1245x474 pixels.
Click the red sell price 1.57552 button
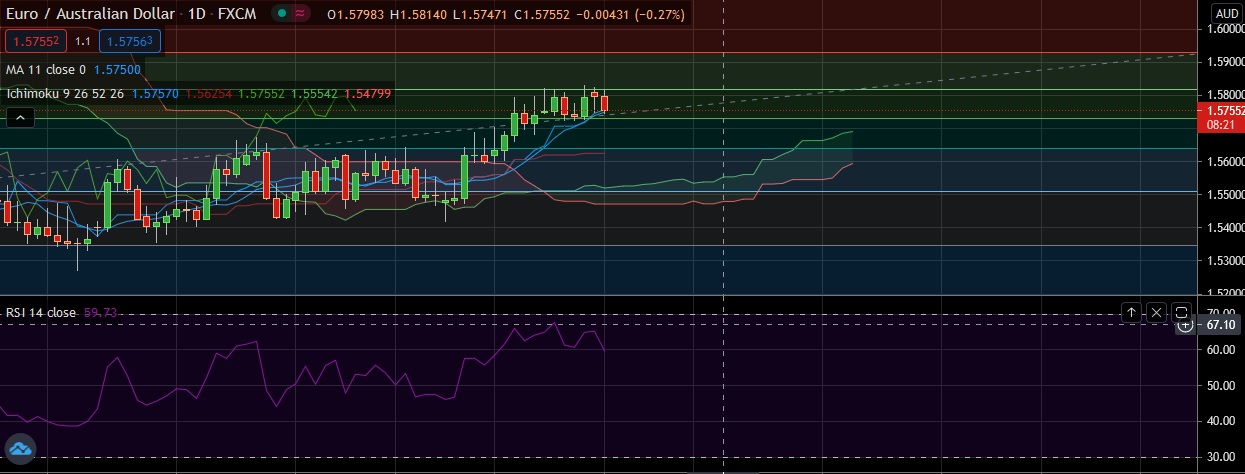tap(36, 41)
